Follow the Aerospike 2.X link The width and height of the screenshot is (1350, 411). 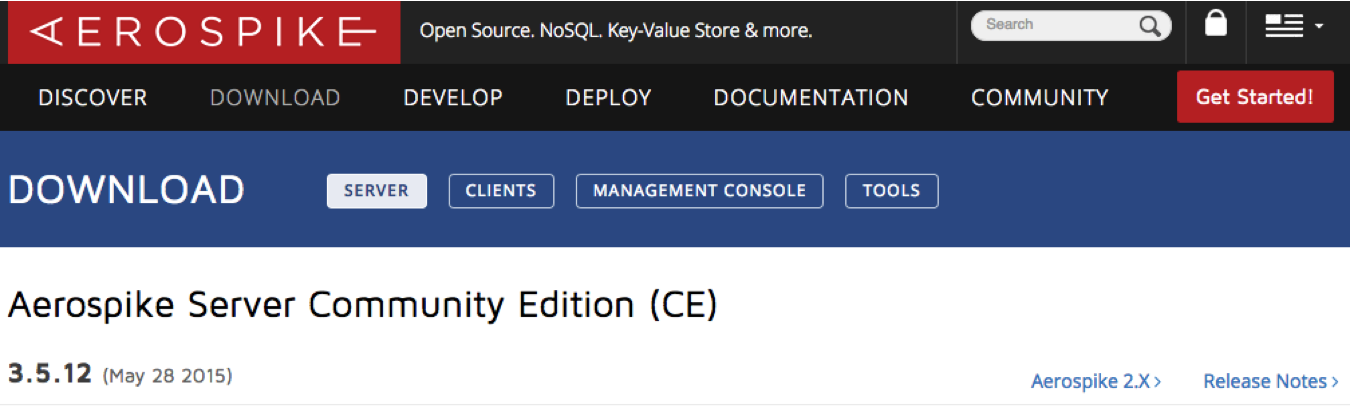point(1096,381)
